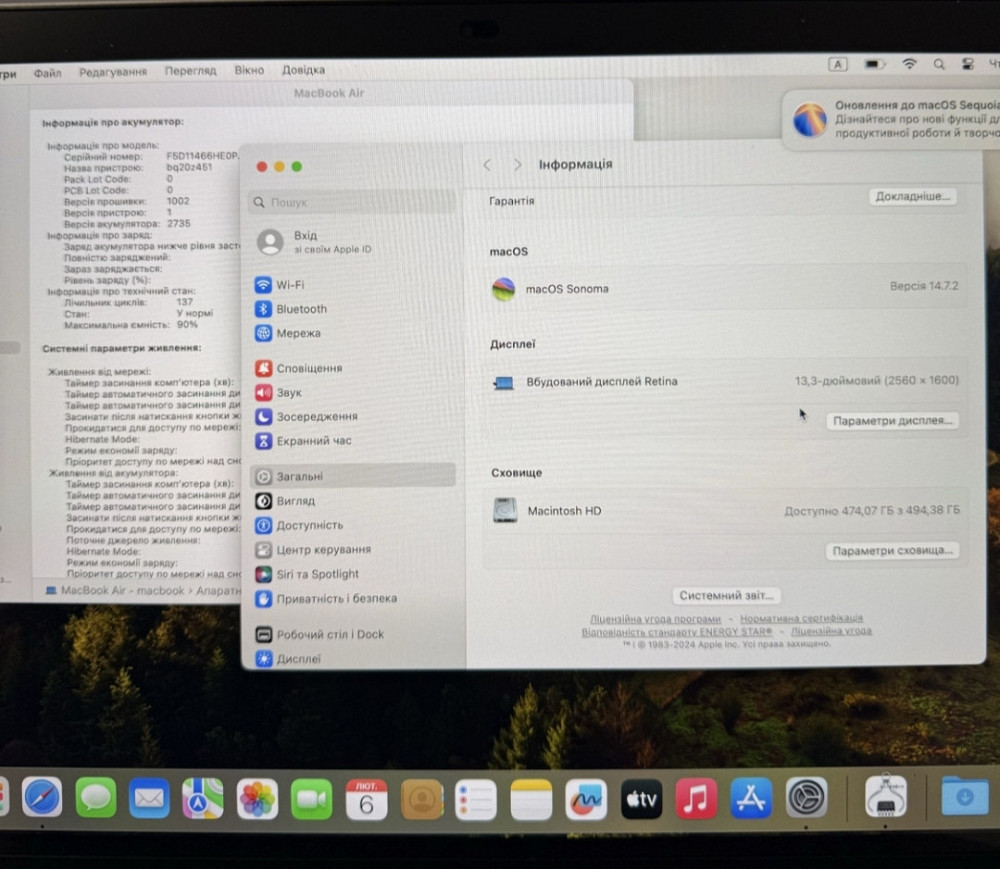Open Music app from the Dock
This screenshot has width=1000, height=869.
(696, 798)
